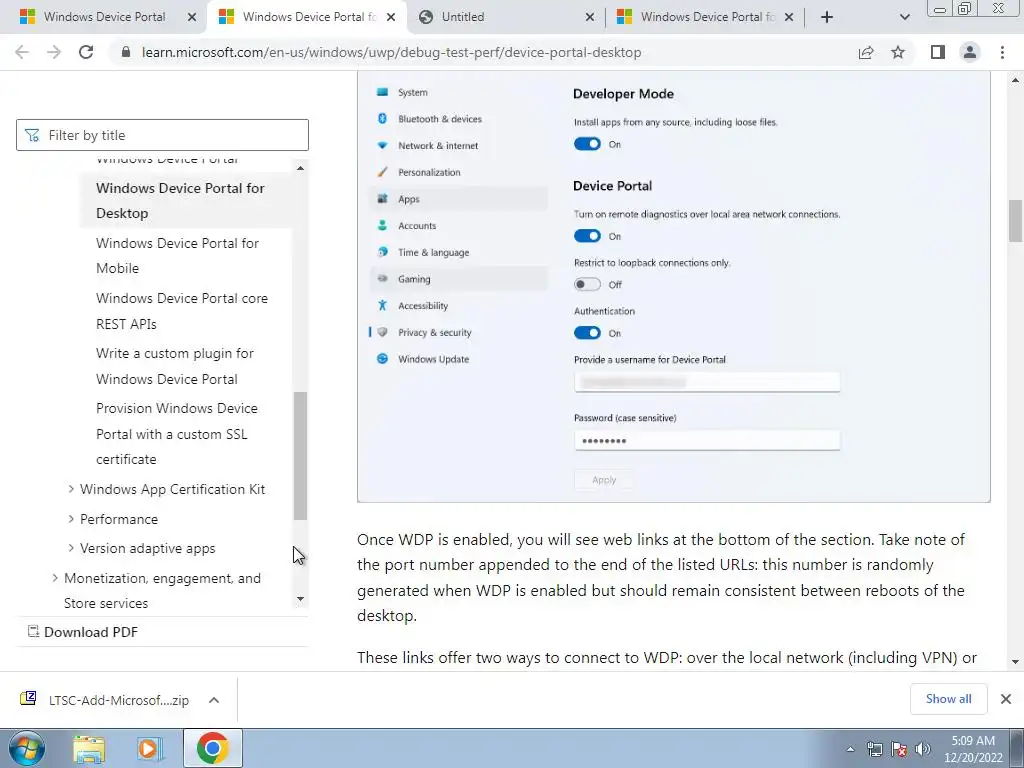Click the Bluetooth & devices icon
1024x768 pixels.
pyautogui.click(x=383, y=118)
